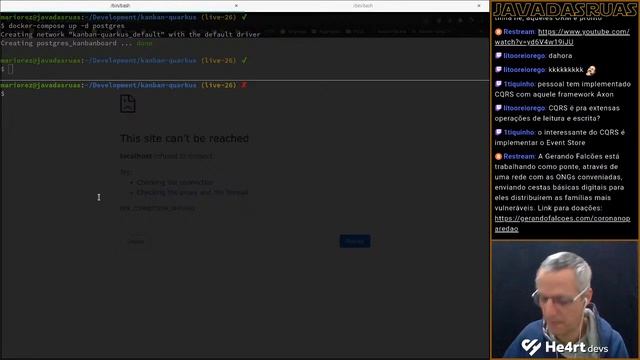640x360 pixels.
Task: Click the '$' prompt in the lower terminal pane
Action: (3, 94)
